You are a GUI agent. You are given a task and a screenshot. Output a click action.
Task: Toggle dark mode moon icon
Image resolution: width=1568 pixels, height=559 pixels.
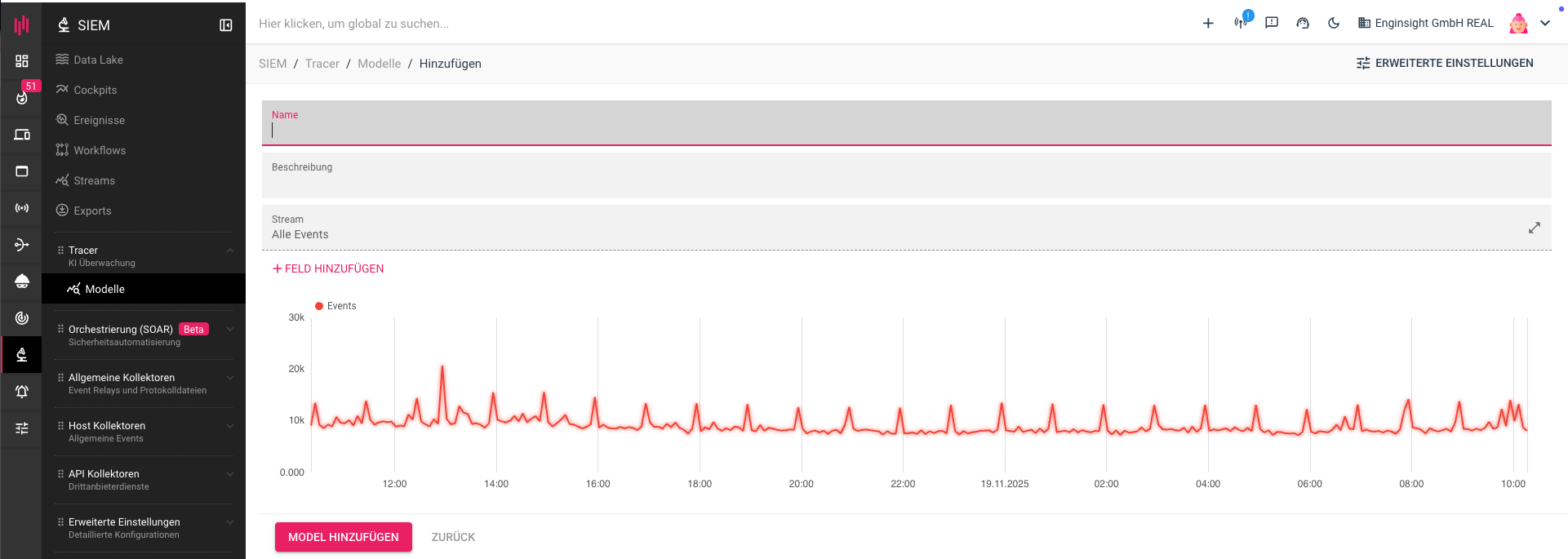[x=1334, y=23]
